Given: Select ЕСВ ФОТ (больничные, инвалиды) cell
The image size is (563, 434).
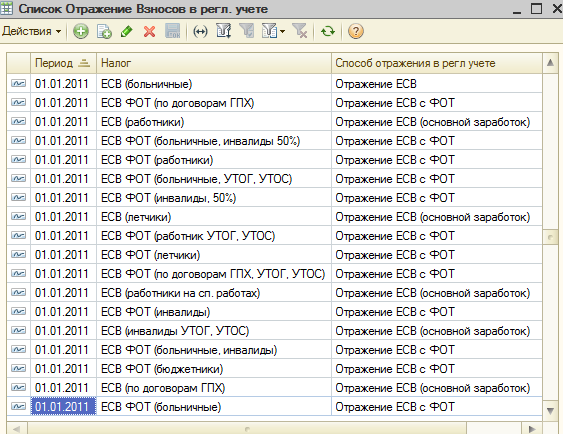Looking at the screenshot, I should click(x=214, y=350).
